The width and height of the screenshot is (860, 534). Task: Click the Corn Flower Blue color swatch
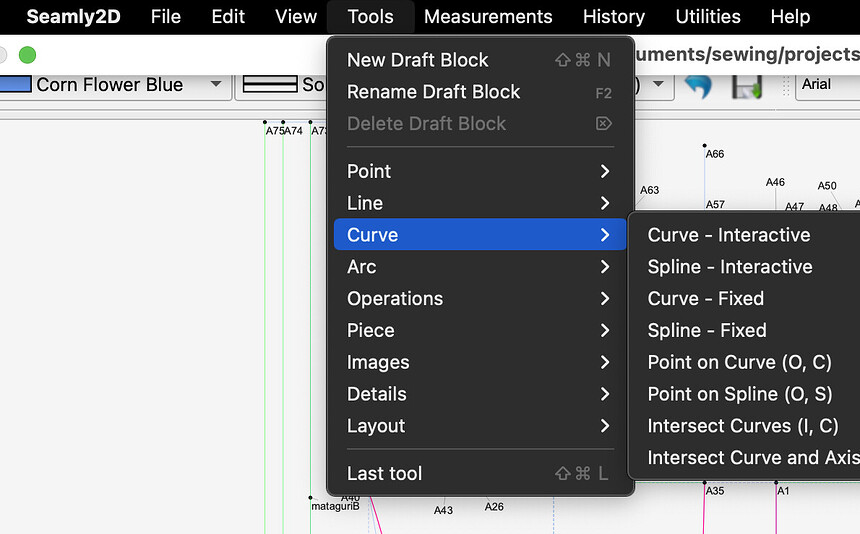click(15, 84)
